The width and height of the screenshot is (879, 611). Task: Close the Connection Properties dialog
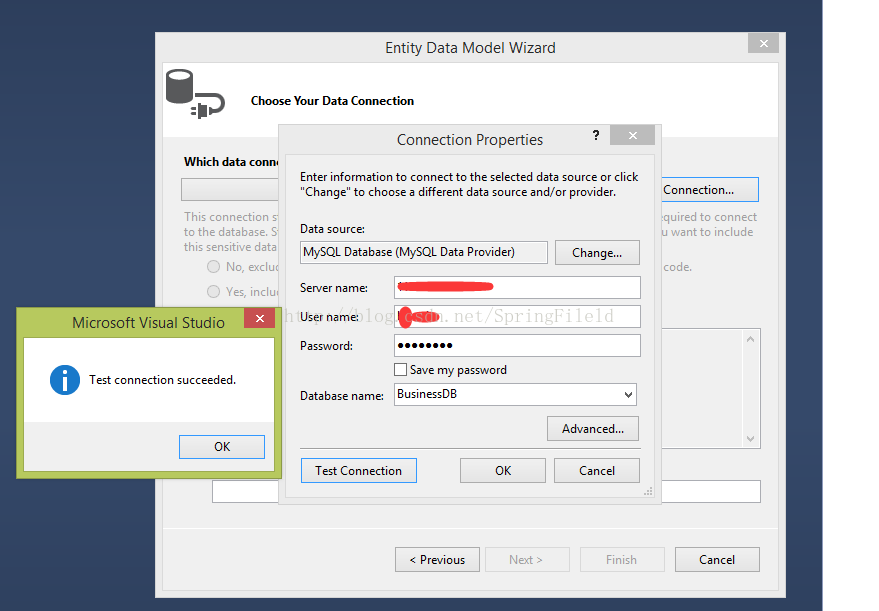[632, 135]
